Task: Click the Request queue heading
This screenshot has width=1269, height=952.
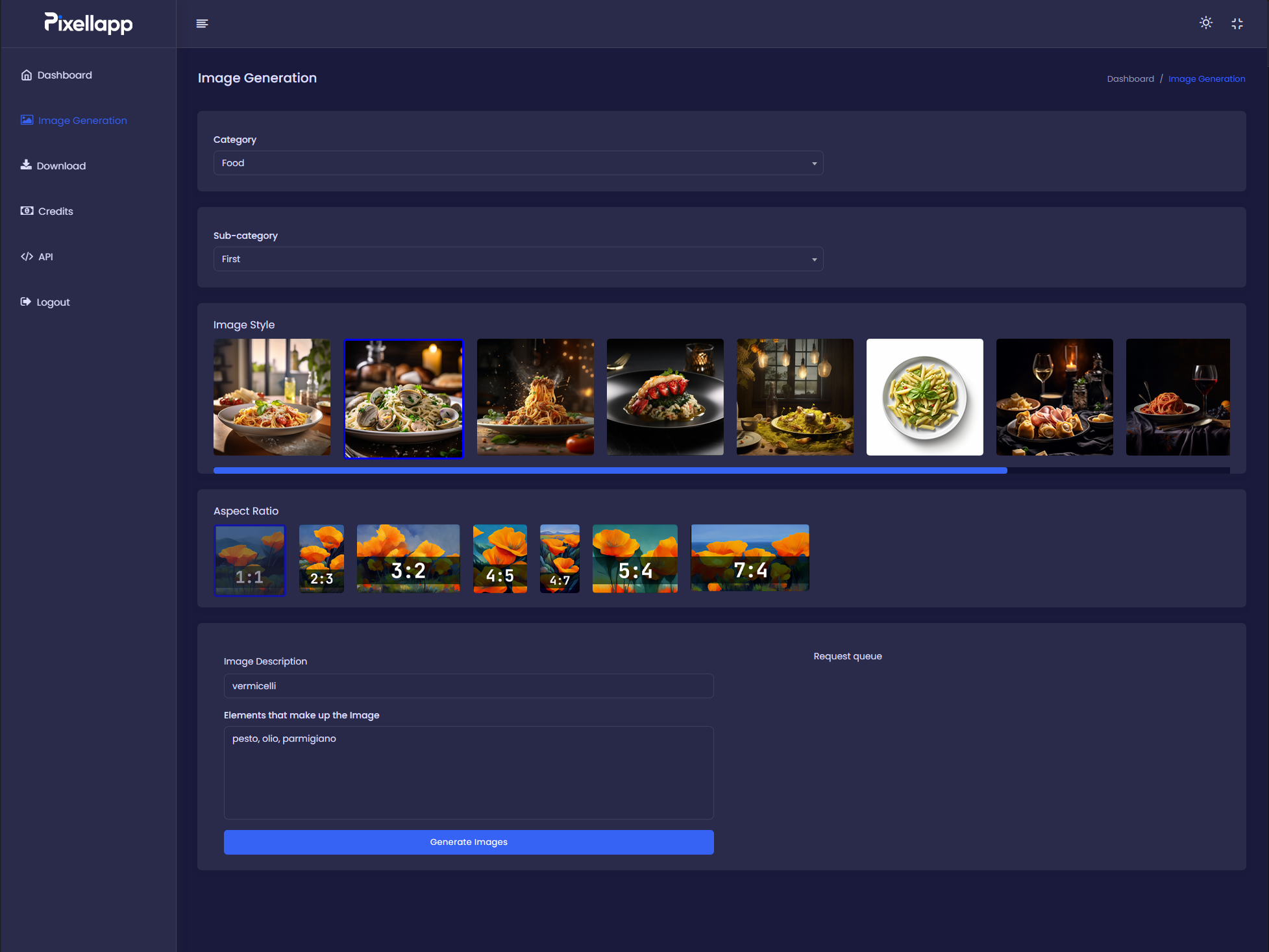Action: [x=848, y=656]
